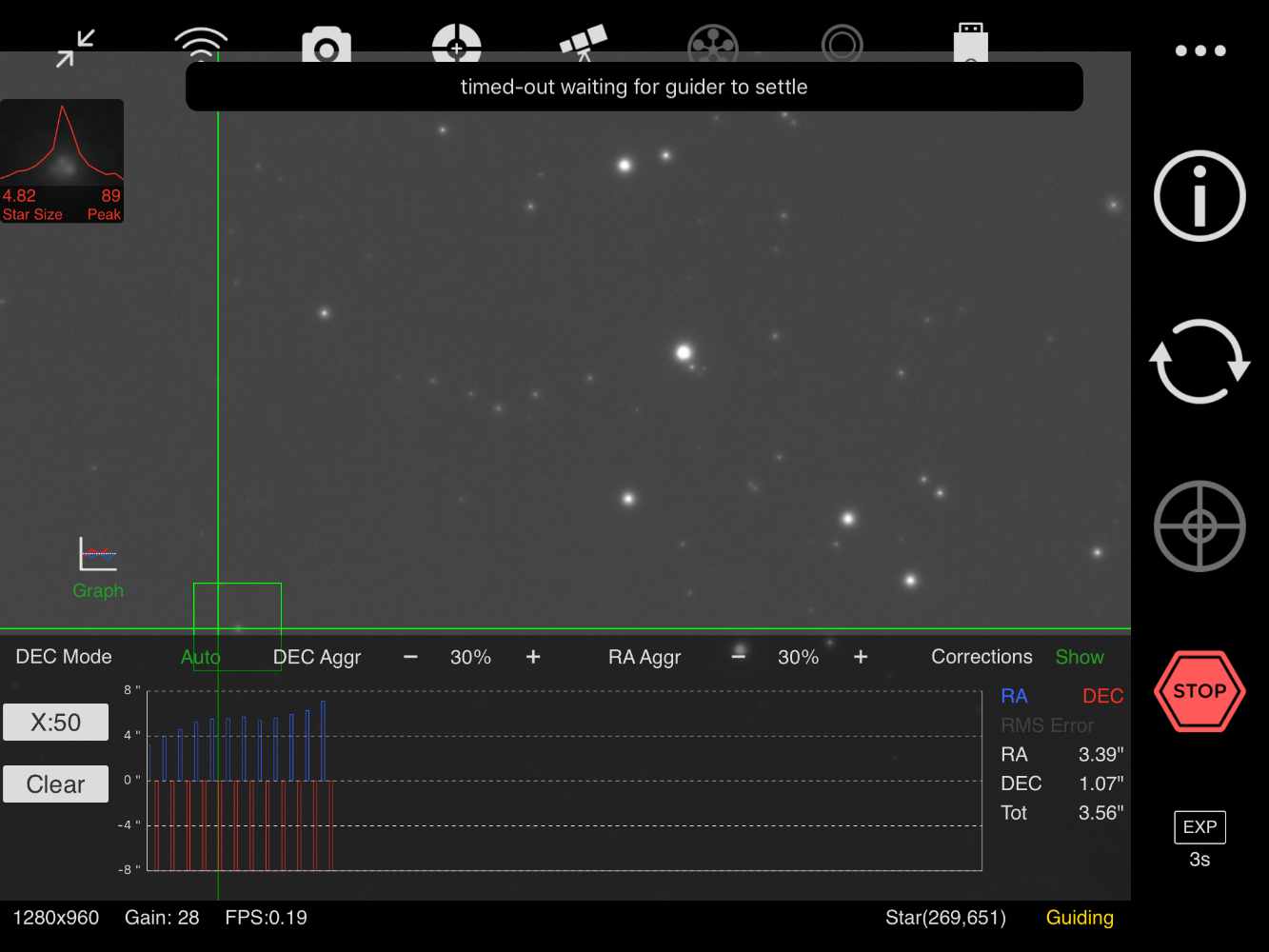The width and height of the screenshot is (1269, 952).
Task: Tap the X:50 graph scale button
Action: [55, 723]
